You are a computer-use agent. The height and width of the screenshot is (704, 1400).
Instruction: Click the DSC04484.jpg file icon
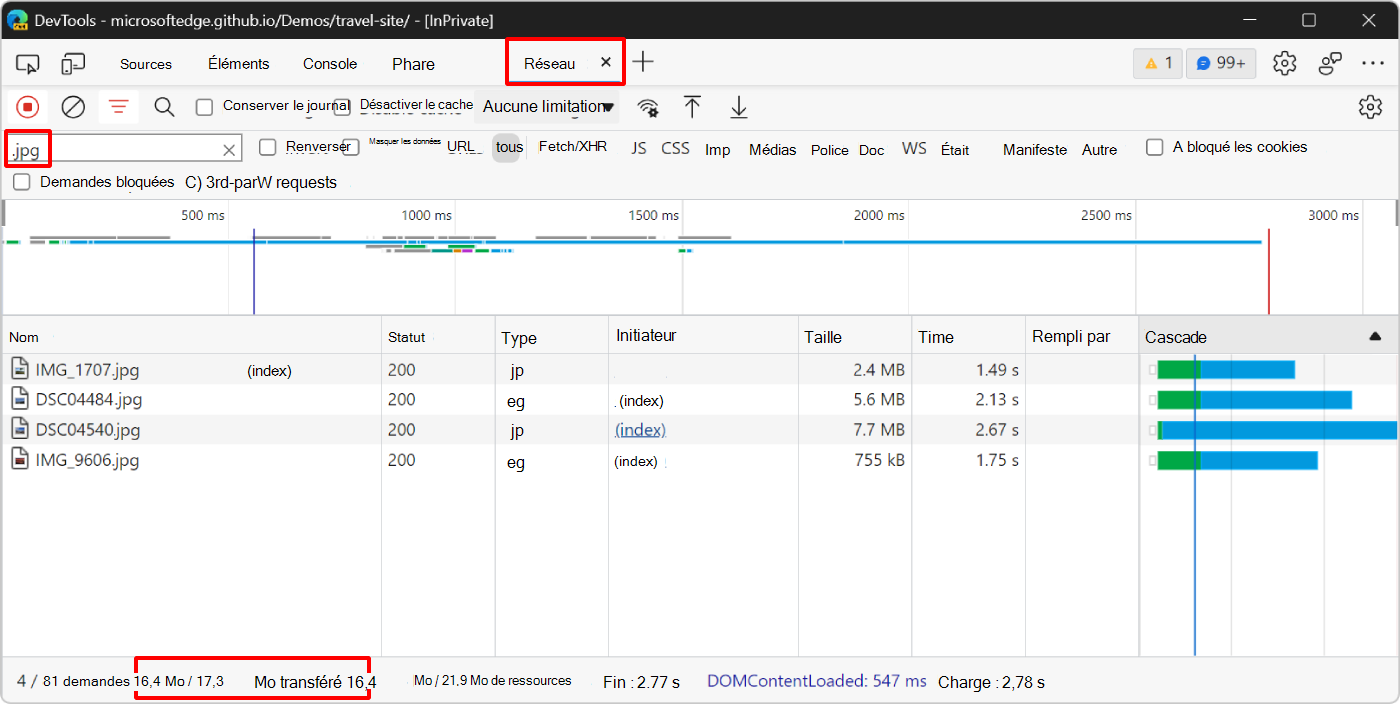[20, 399]
